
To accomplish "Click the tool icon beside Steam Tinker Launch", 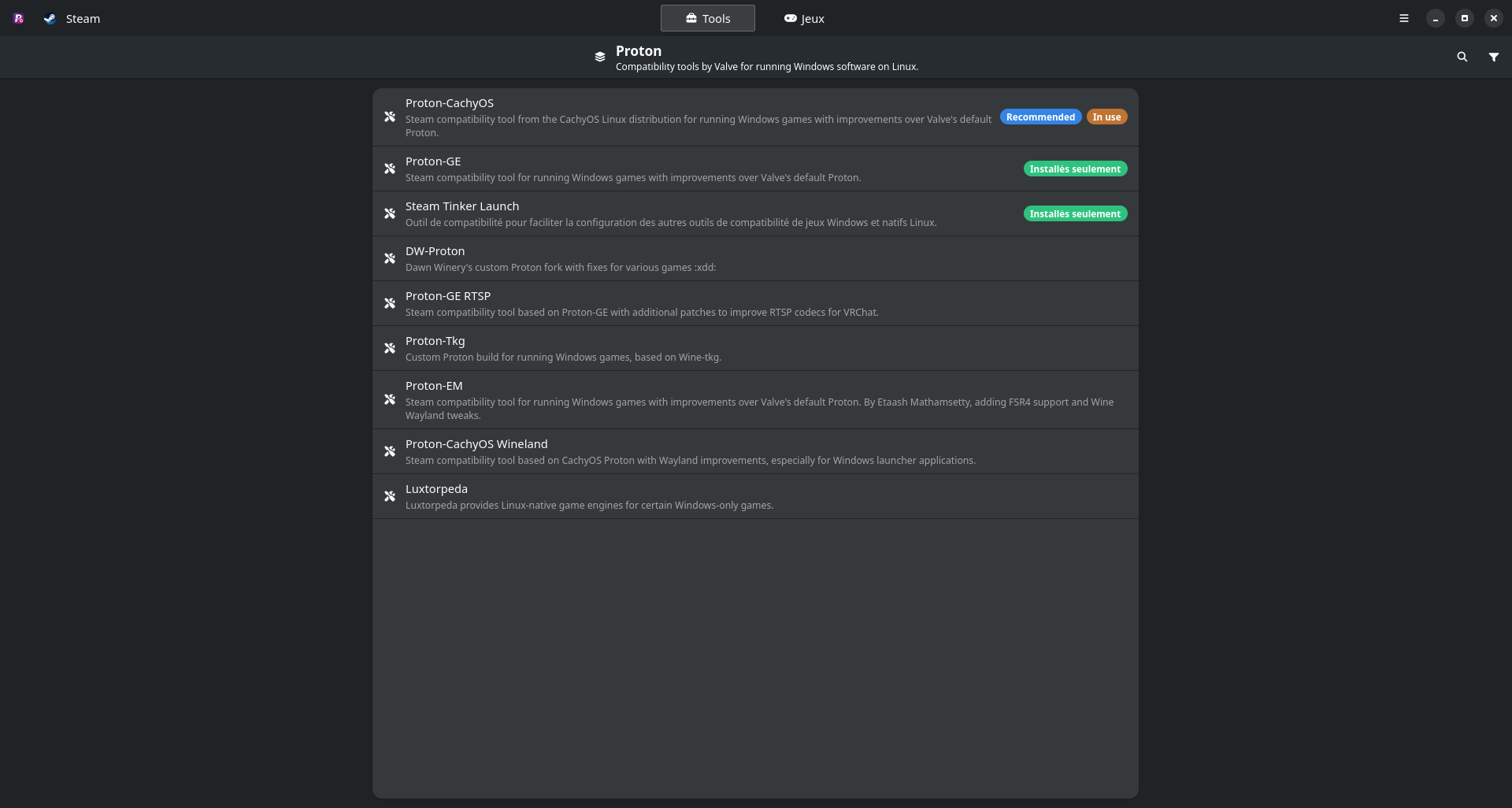I will (390, 213).
